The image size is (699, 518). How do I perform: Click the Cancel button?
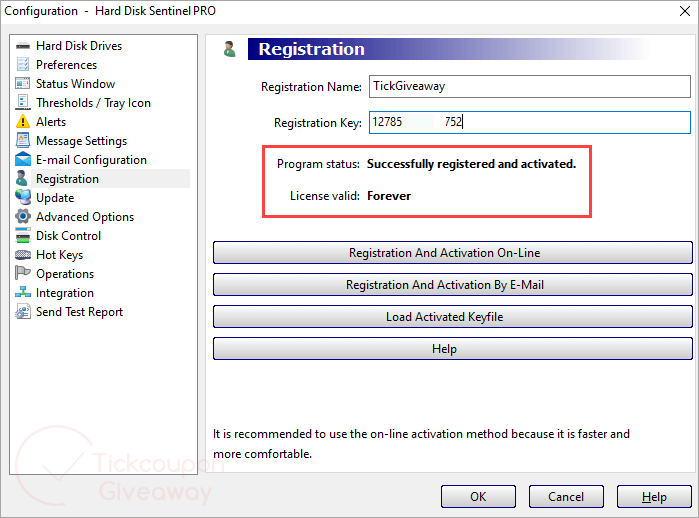(566, 497)
